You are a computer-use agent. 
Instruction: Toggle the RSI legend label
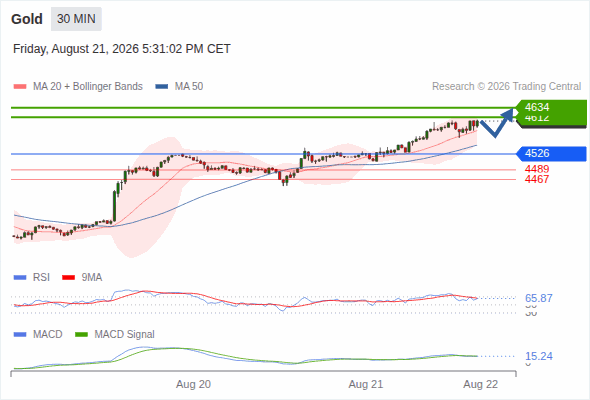pyautogui.click(x=41, y=277)
